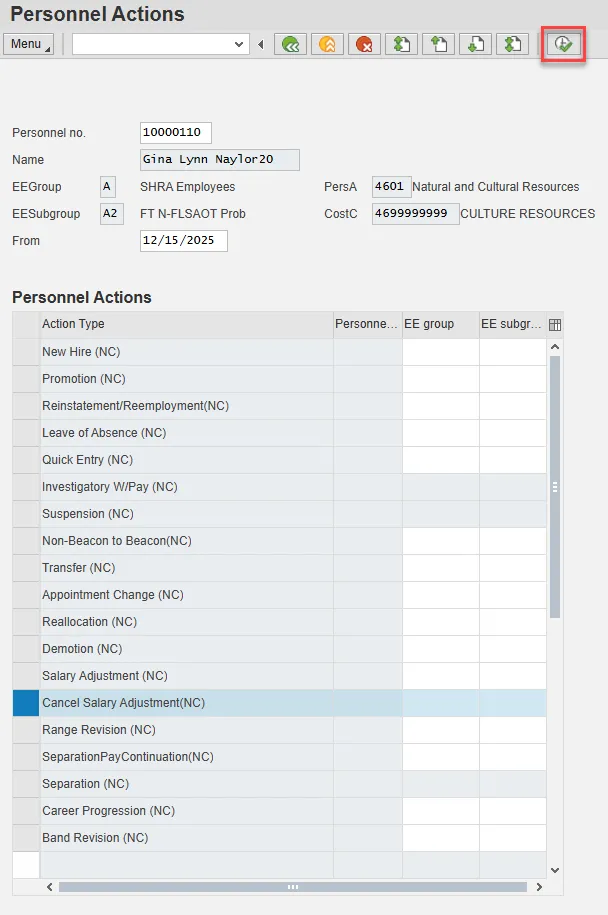This screenshot has height=915, width=608.
Task: Click into the From date field
Action: click(183, 241)
